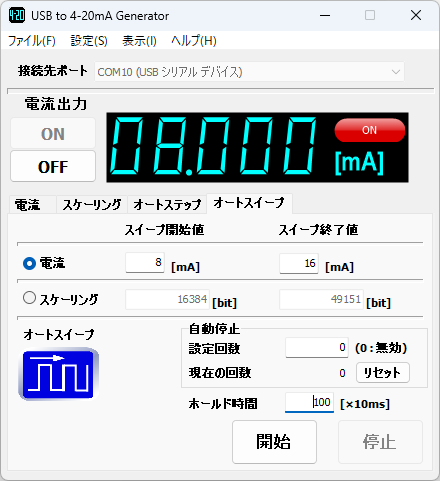The image size is (440, 481).
Task: Click the [×10ms] unit label
Action: (x=365, y=404)
